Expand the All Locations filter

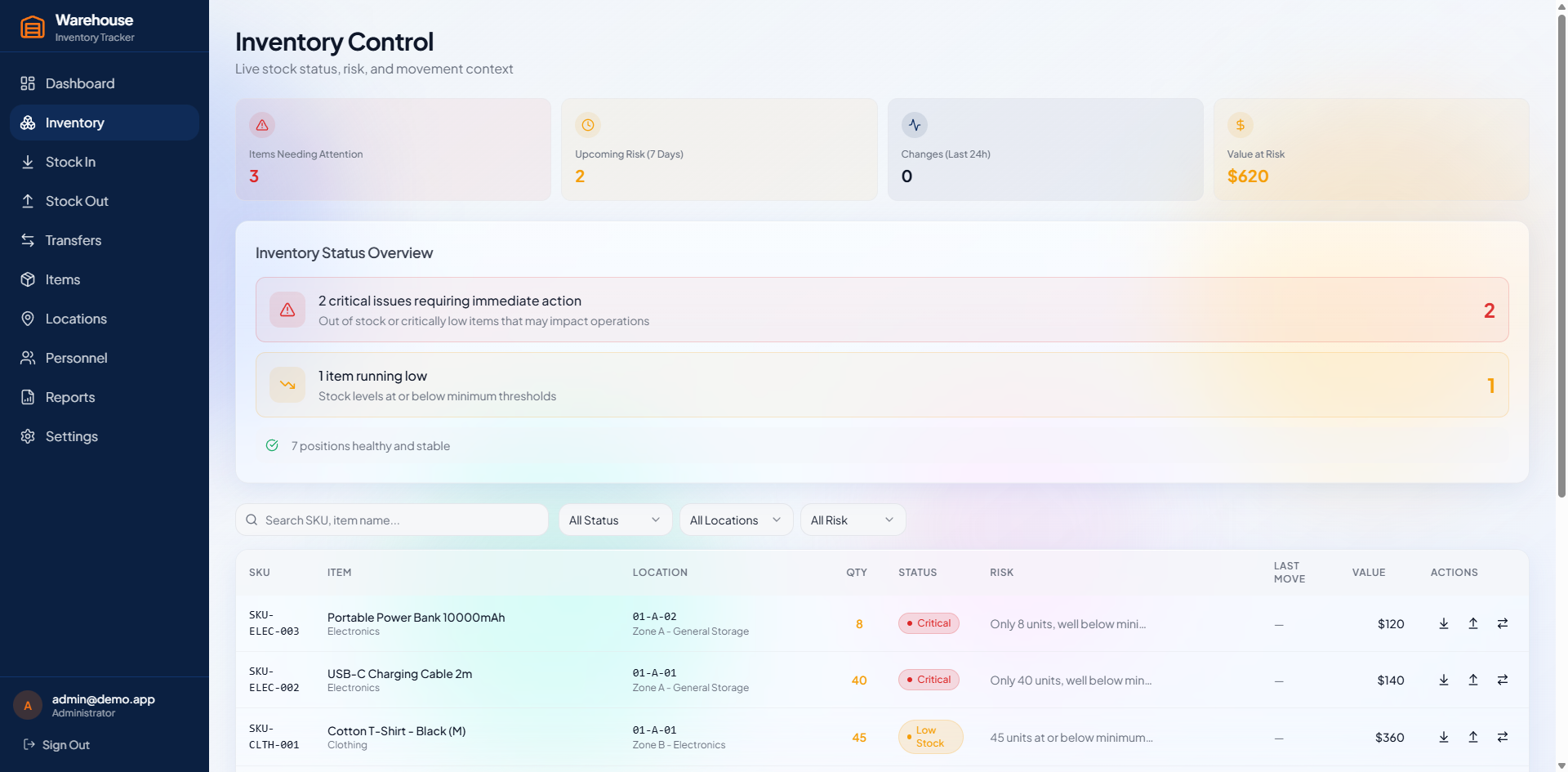pyautogui.click(x=735, y=520)
